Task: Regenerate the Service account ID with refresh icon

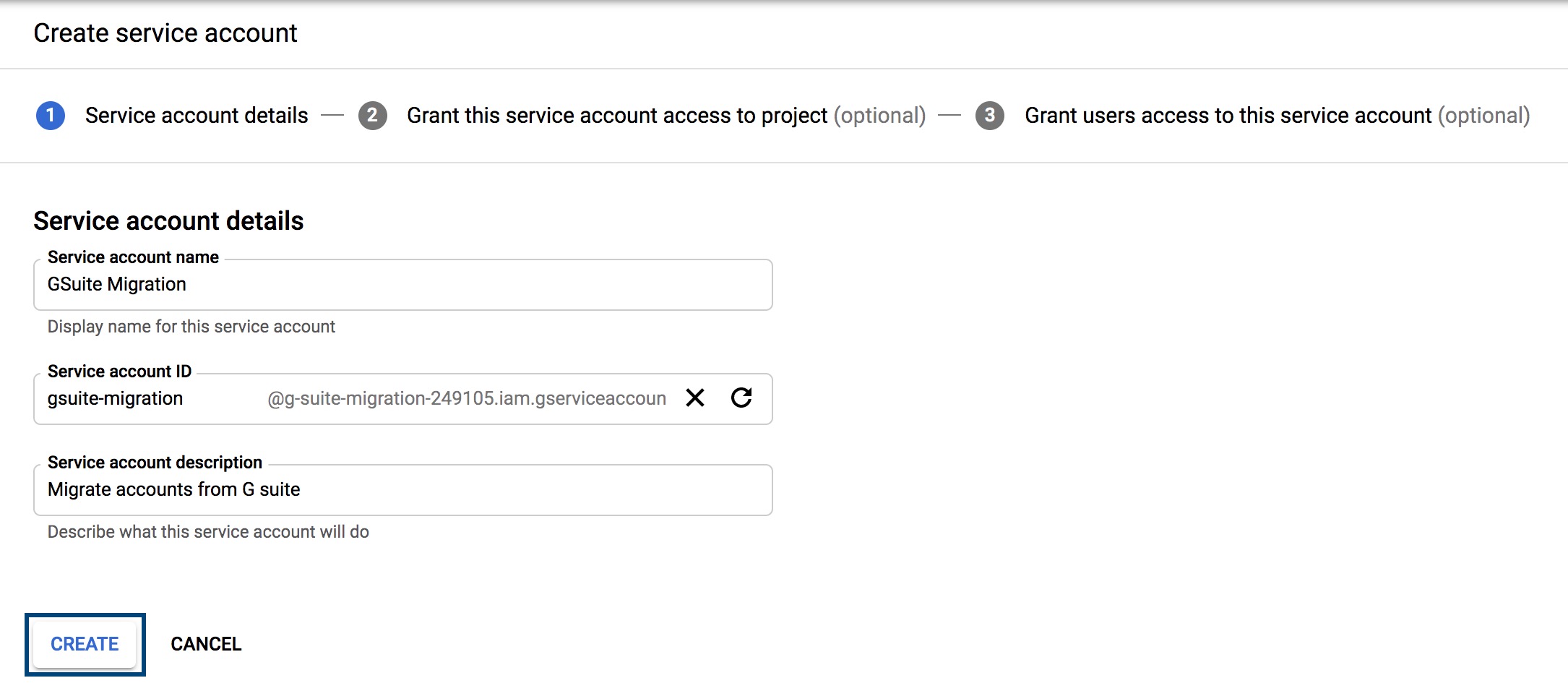Action: 741,398
